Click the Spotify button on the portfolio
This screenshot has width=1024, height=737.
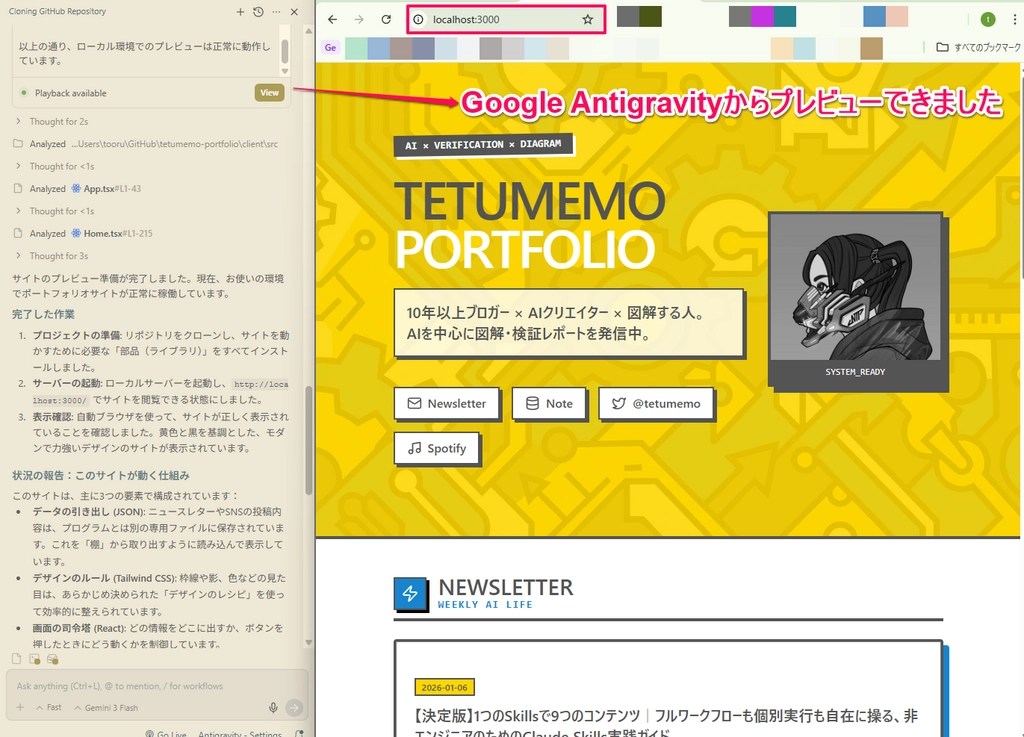(x=436, y=448)
